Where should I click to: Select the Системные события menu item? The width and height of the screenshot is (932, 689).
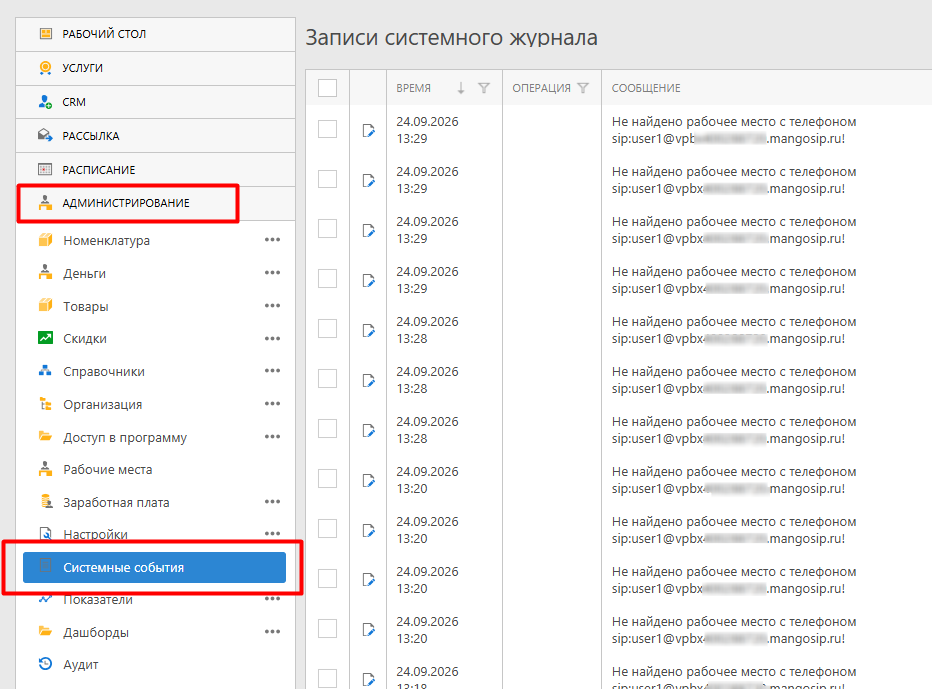(x=155, y=567)
